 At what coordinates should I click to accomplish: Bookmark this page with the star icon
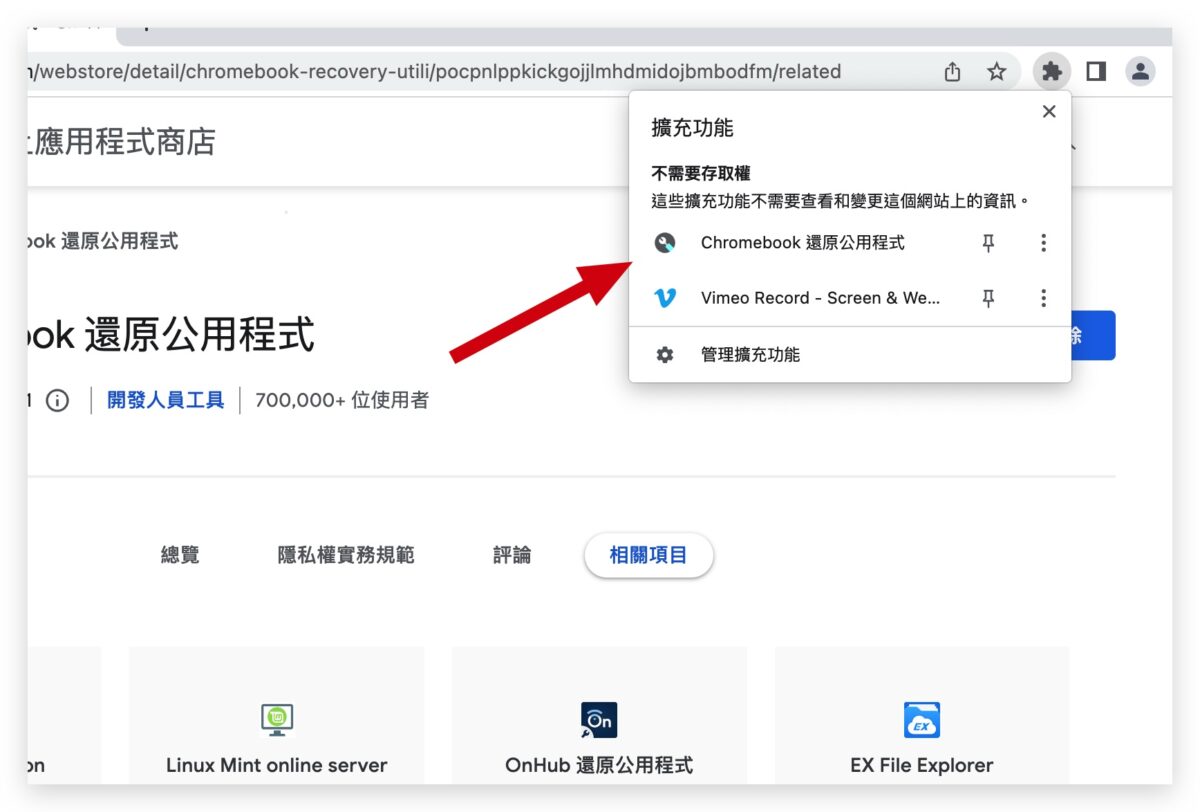coord(996,72)
